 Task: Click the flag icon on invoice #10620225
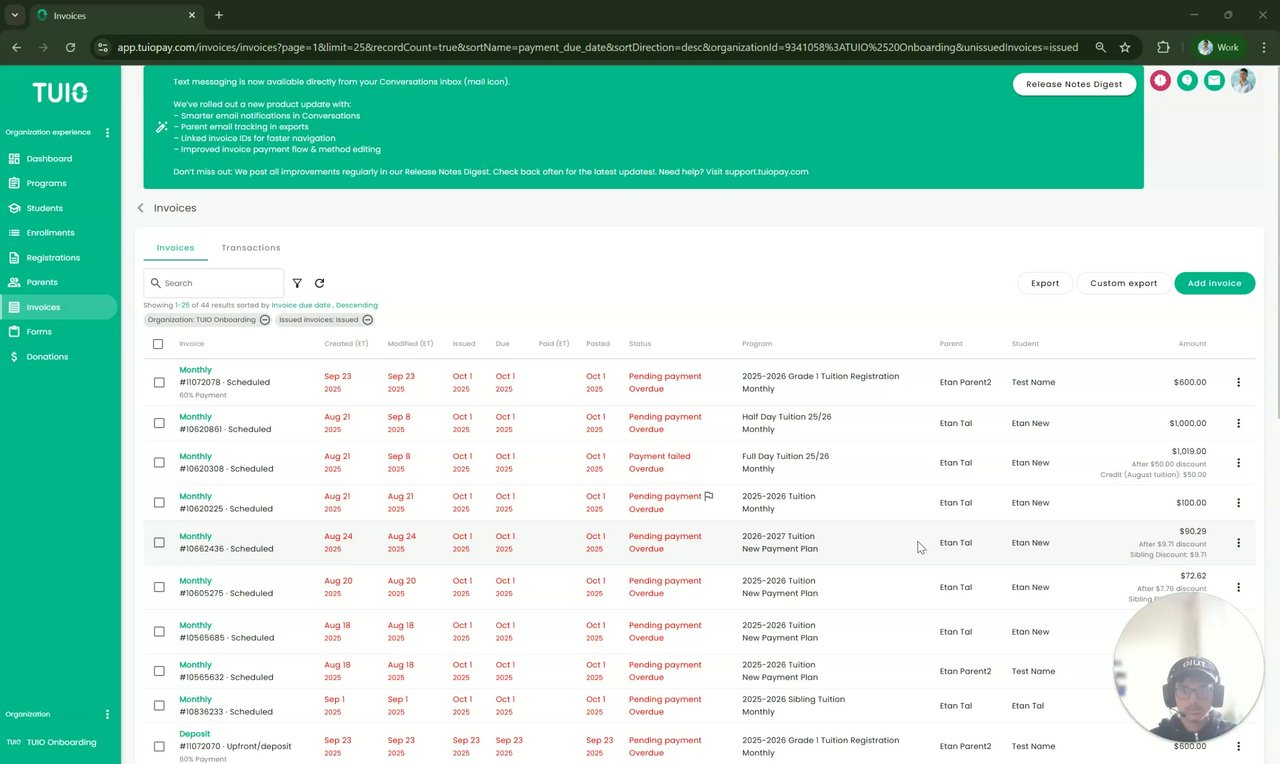(709, 496)
